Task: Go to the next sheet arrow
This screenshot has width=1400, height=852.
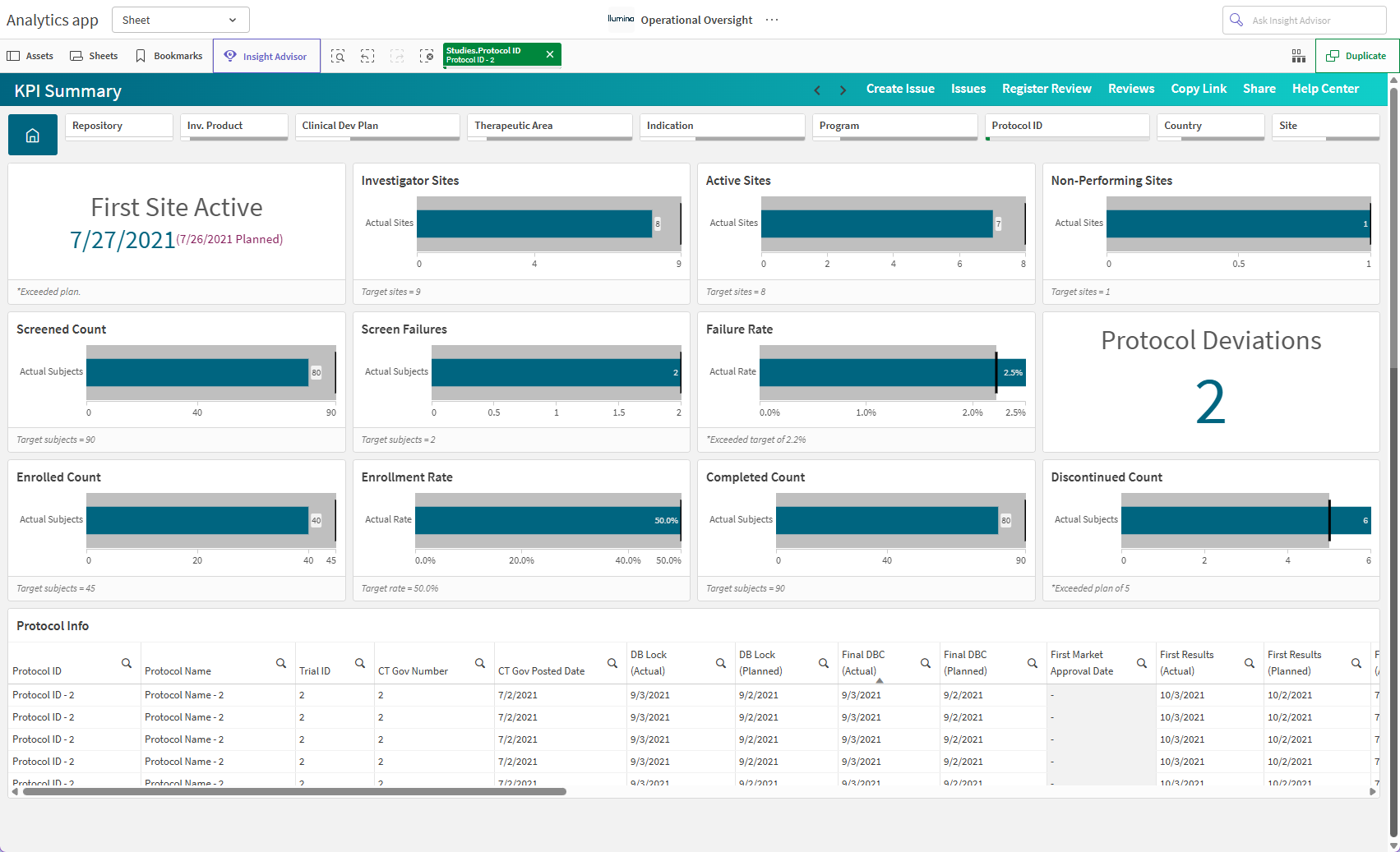Action: (x=843, y=90)
